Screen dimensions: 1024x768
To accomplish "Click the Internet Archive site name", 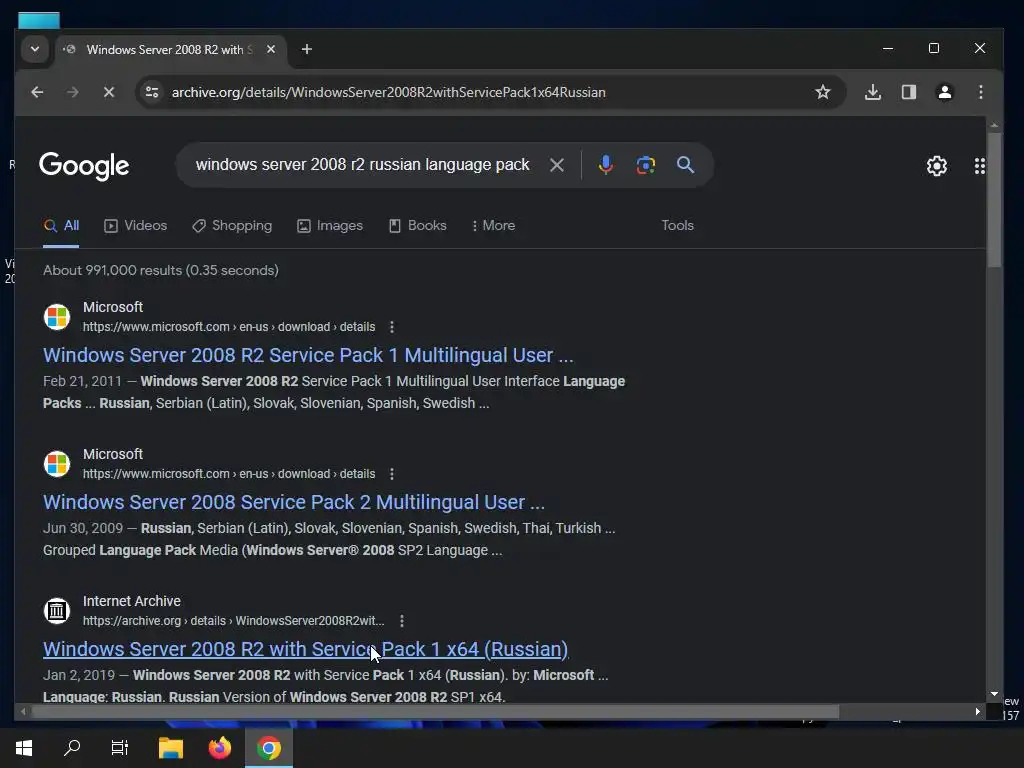I will [x=132, y=601].
